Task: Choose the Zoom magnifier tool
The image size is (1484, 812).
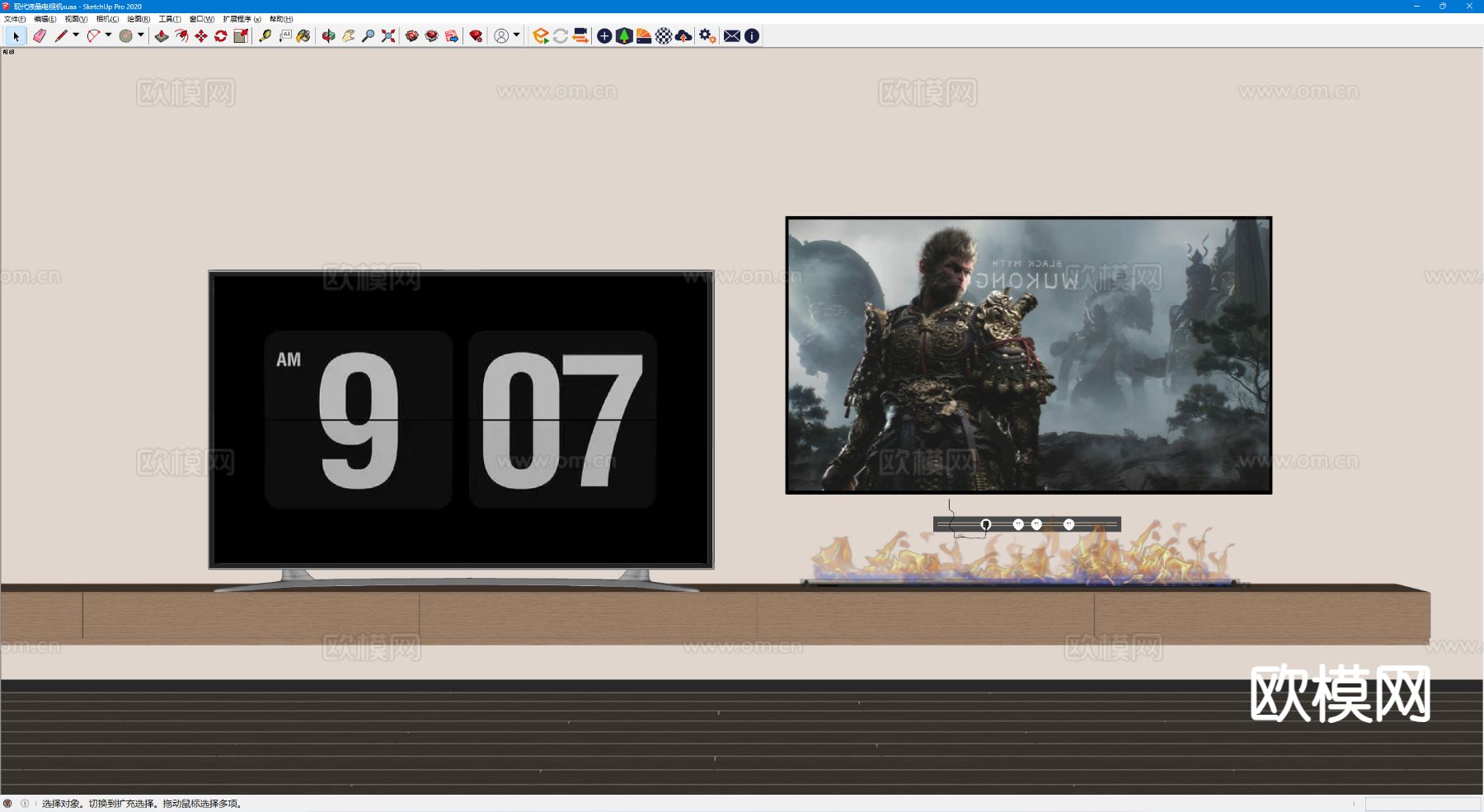Action: point(368,36)
